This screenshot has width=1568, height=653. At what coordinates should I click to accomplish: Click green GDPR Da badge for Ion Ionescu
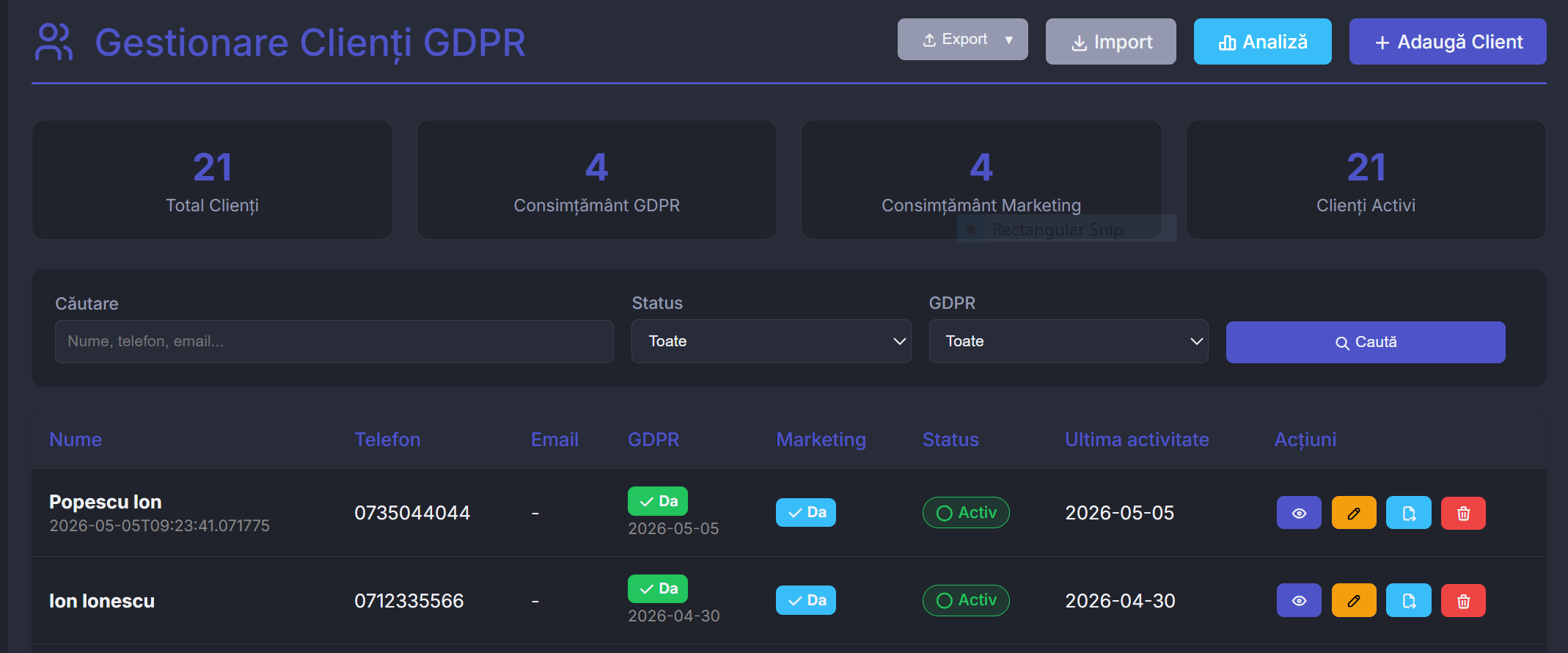(x=658, y=588)
